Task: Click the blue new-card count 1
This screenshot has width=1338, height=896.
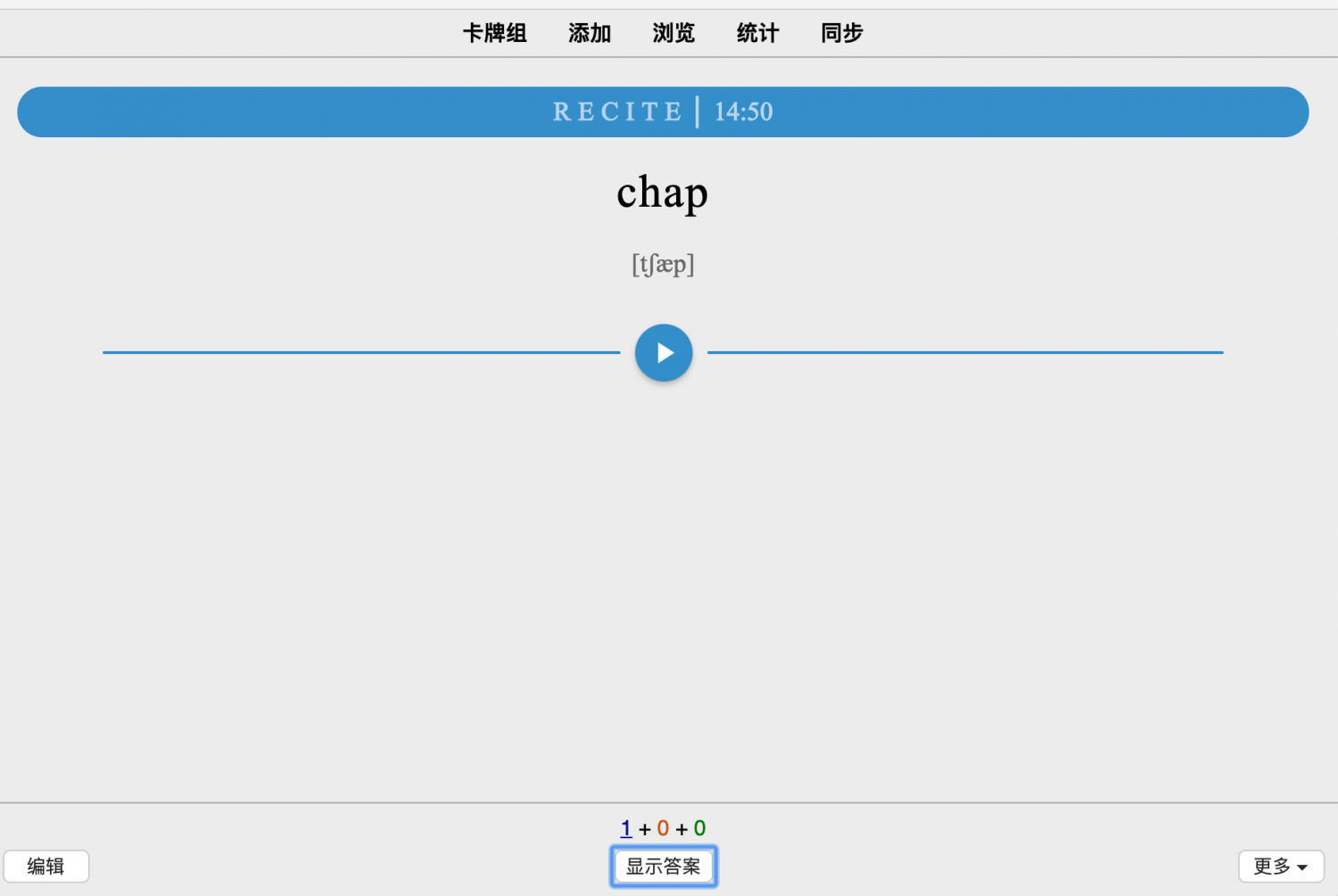Action: tap(626, 828)
